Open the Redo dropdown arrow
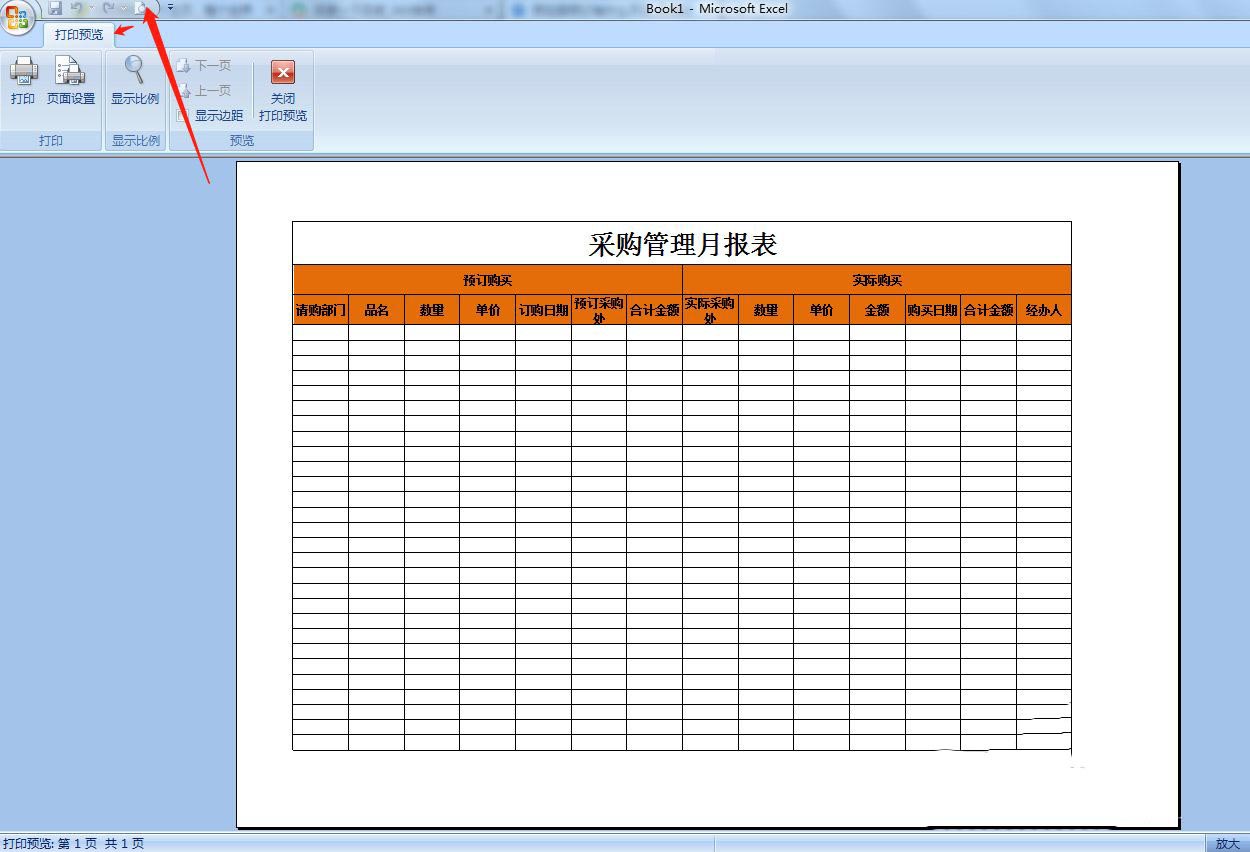The width and height of the screenshot is (1250, 852). point(124,8)
